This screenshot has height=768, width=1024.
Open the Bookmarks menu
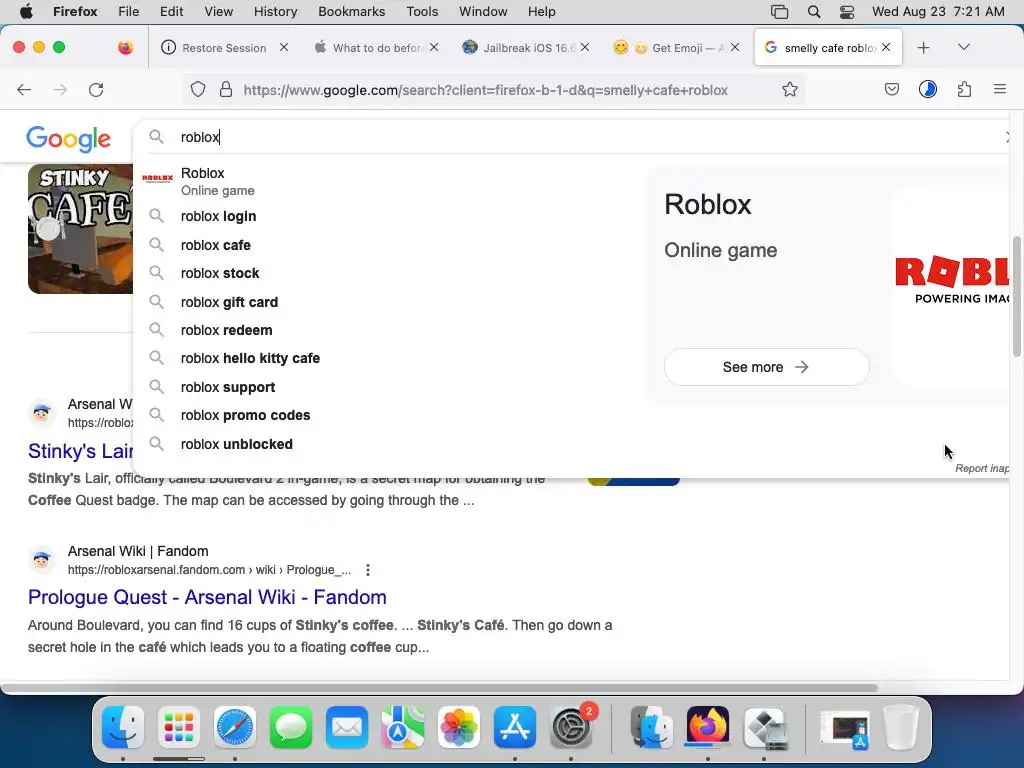tap(351, 11)
